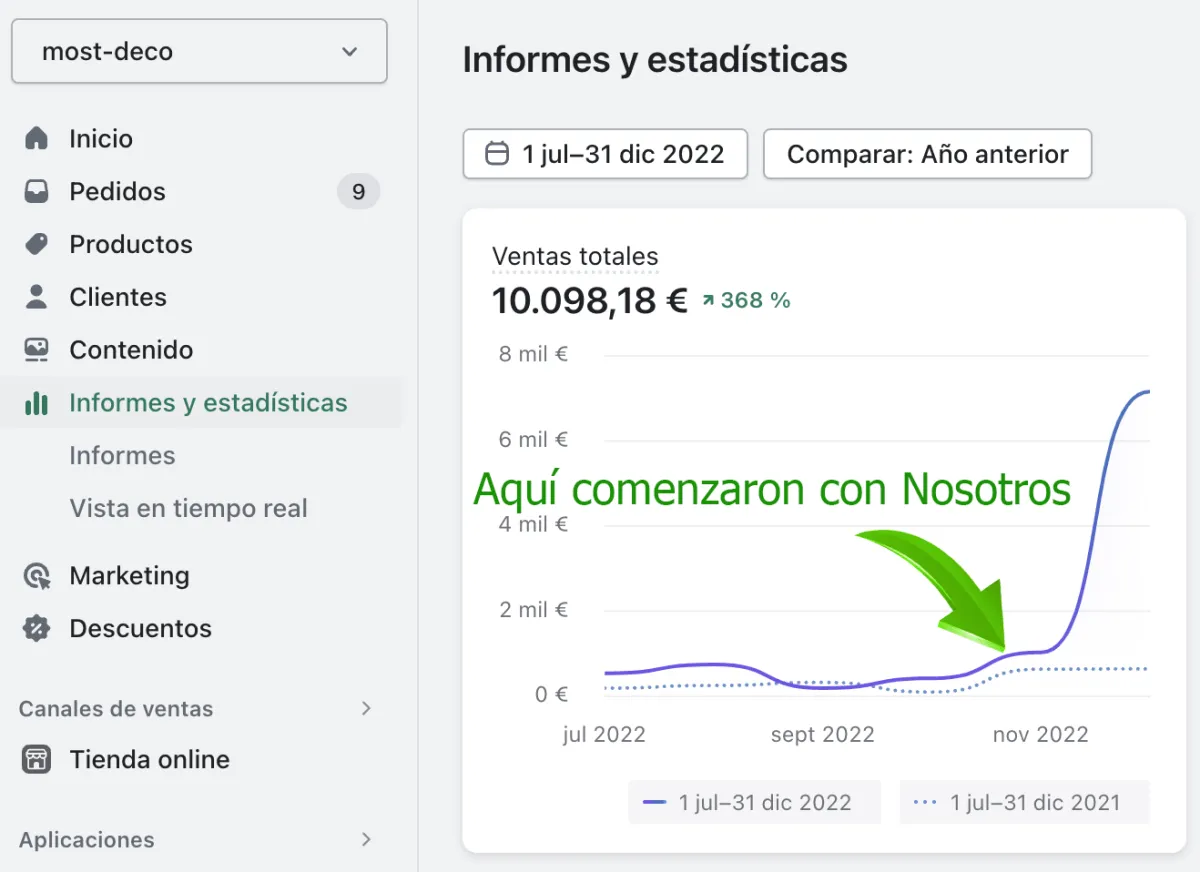Open the most-deco store switcher dropdown
1200x872 pixels.
(x=199, y=51)
